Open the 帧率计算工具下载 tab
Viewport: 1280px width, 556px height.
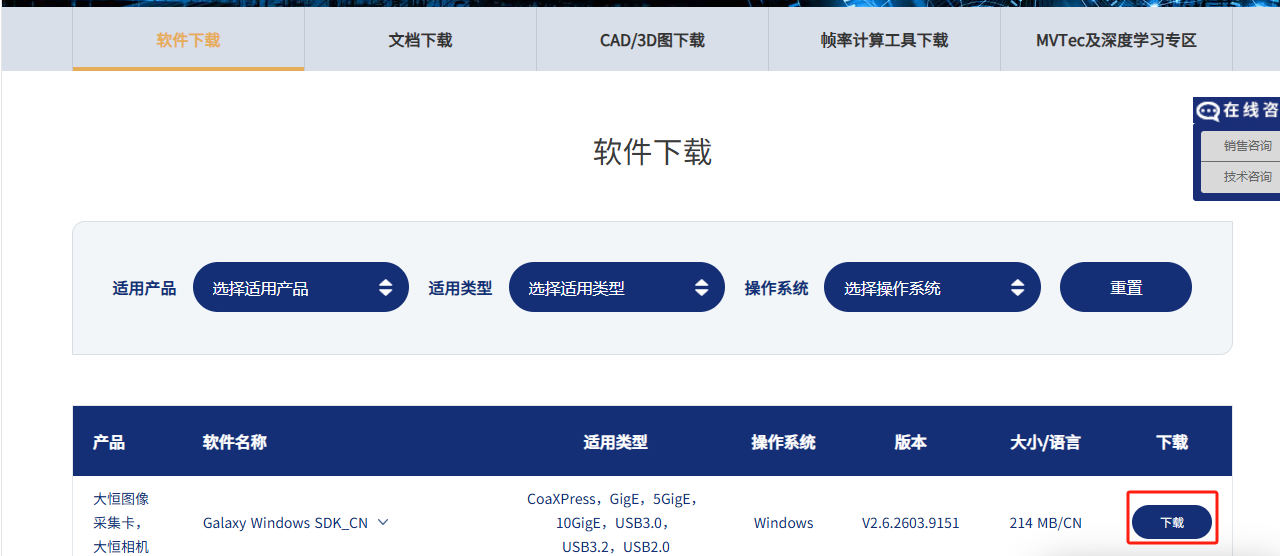(x=884, y=40)
